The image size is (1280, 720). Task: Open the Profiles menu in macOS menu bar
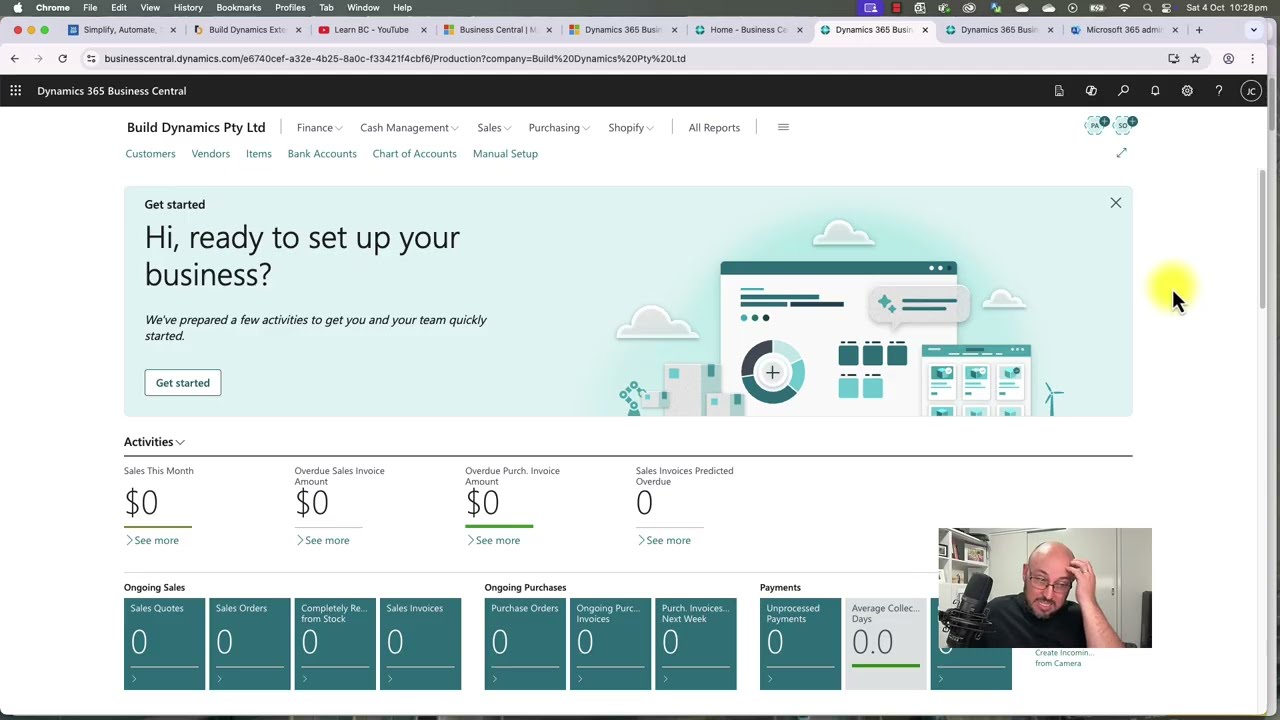[290, 8]
